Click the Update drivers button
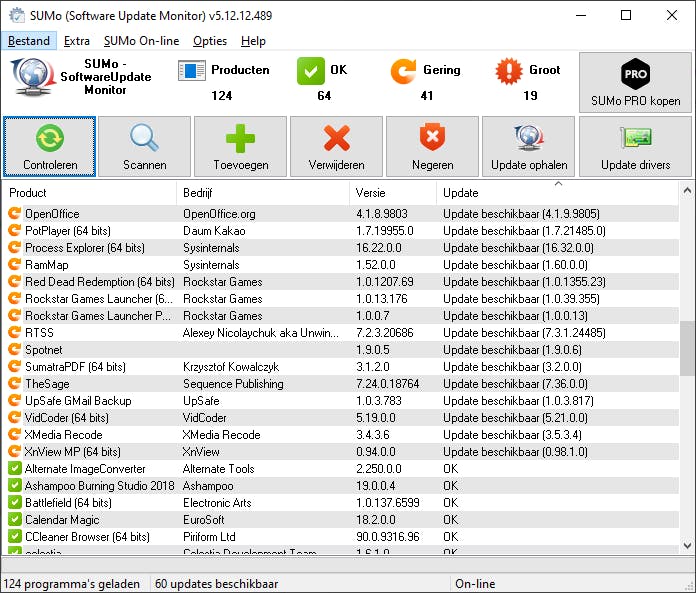 (x=635, y=146)
